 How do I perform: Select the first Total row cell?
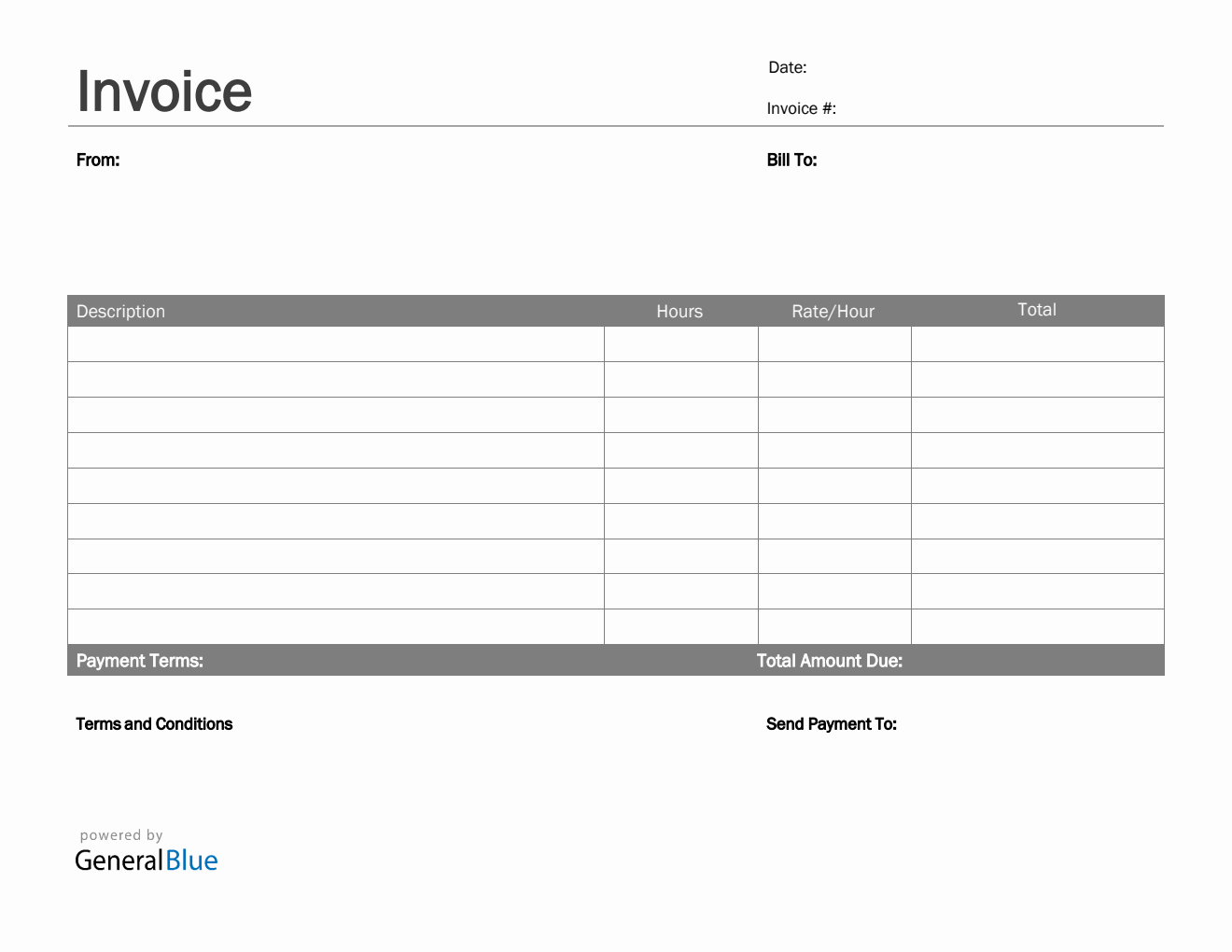[x=1037, y=344]
